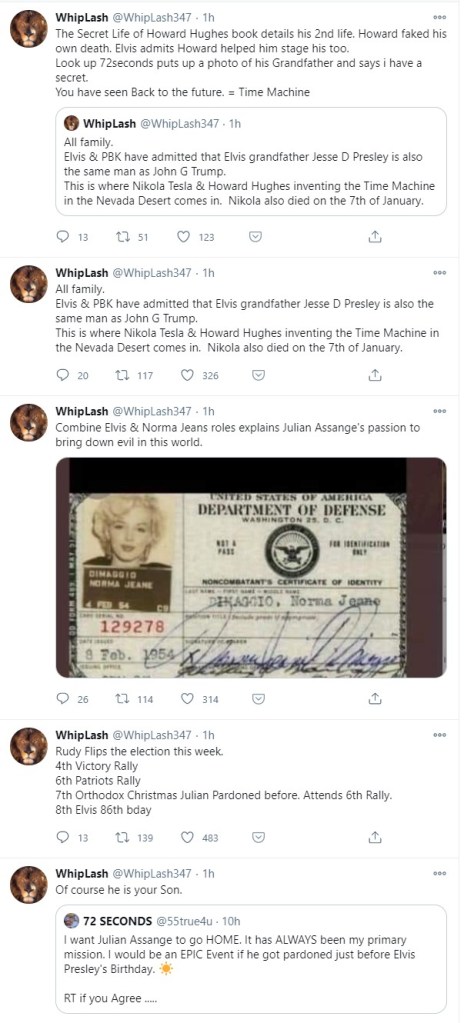
Task: Open the pocket icon on the All family tweet
Action: tap(258, 375)
